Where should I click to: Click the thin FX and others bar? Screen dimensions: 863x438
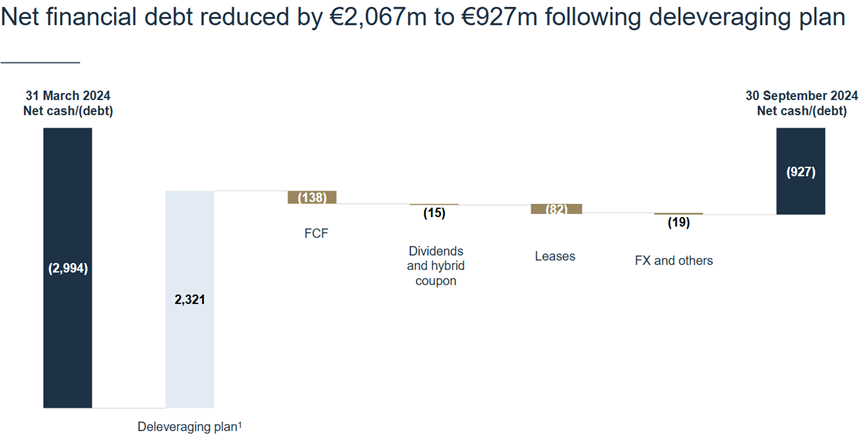678,213
